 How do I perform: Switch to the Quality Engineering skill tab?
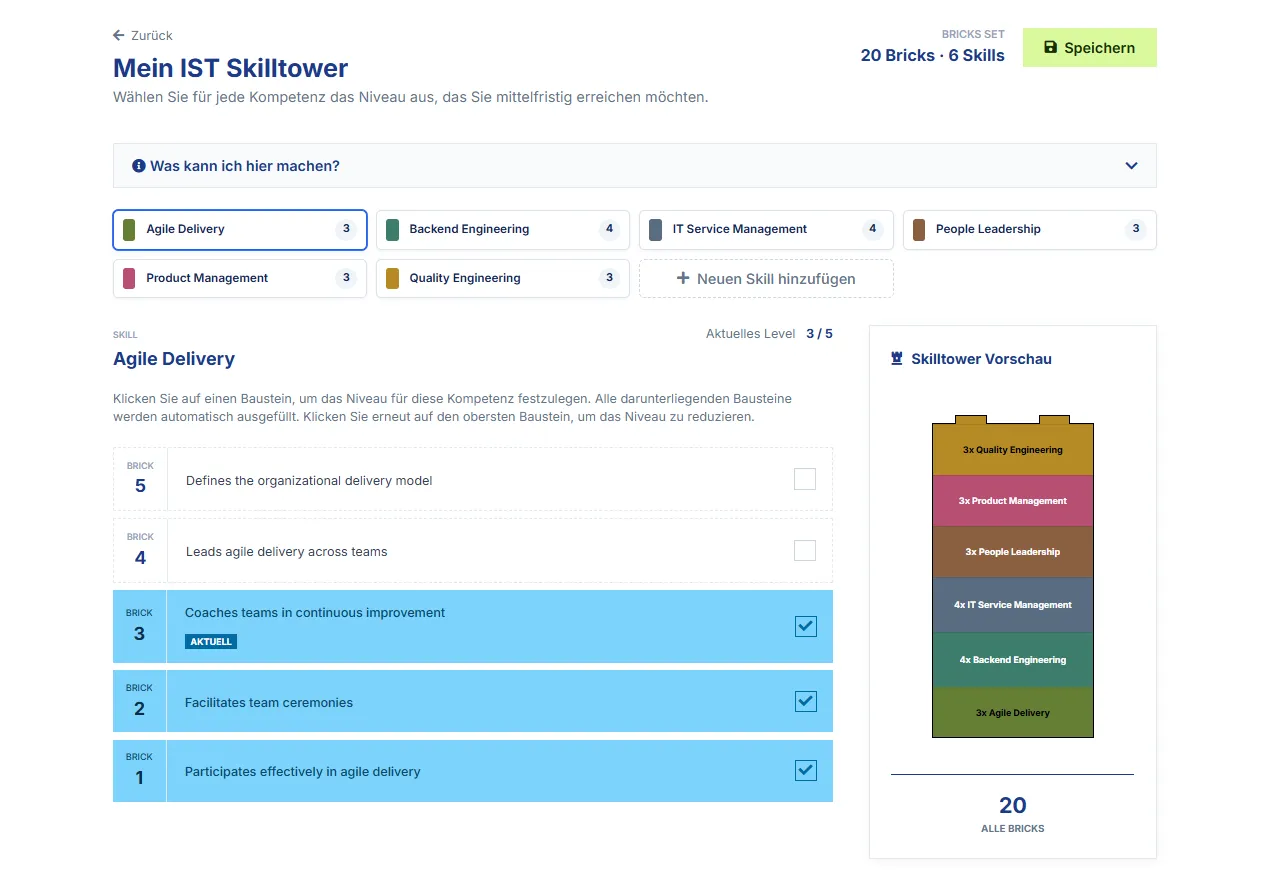coord(503,278)
